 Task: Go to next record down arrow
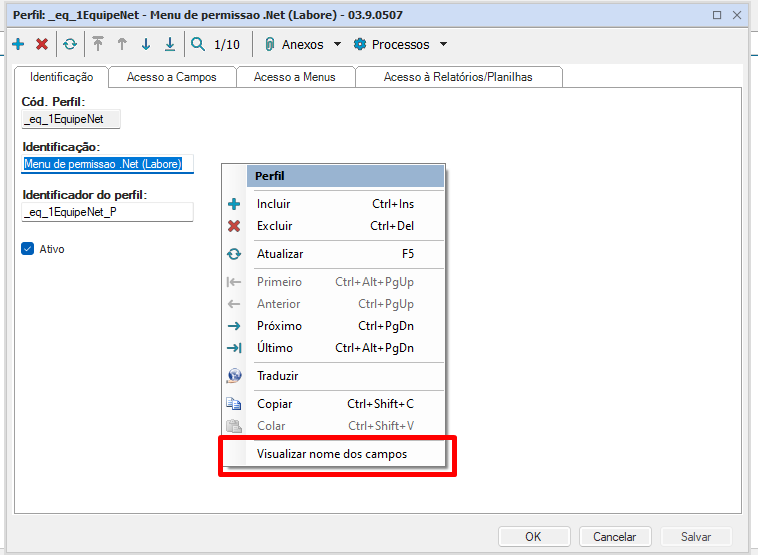(x=146, y=44)
